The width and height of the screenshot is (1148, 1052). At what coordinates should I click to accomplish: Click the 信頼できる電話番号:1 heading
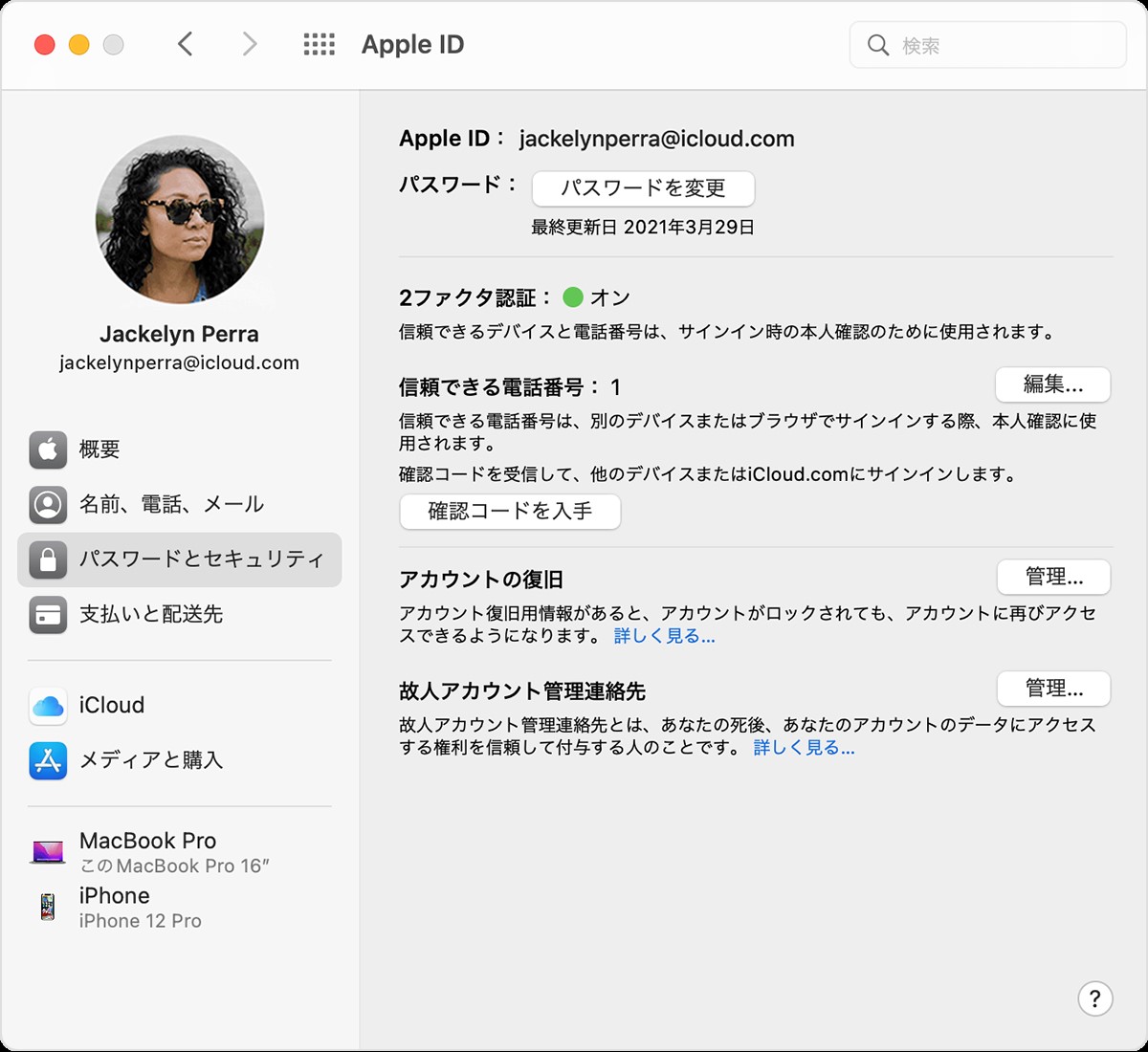pos(510,387)
